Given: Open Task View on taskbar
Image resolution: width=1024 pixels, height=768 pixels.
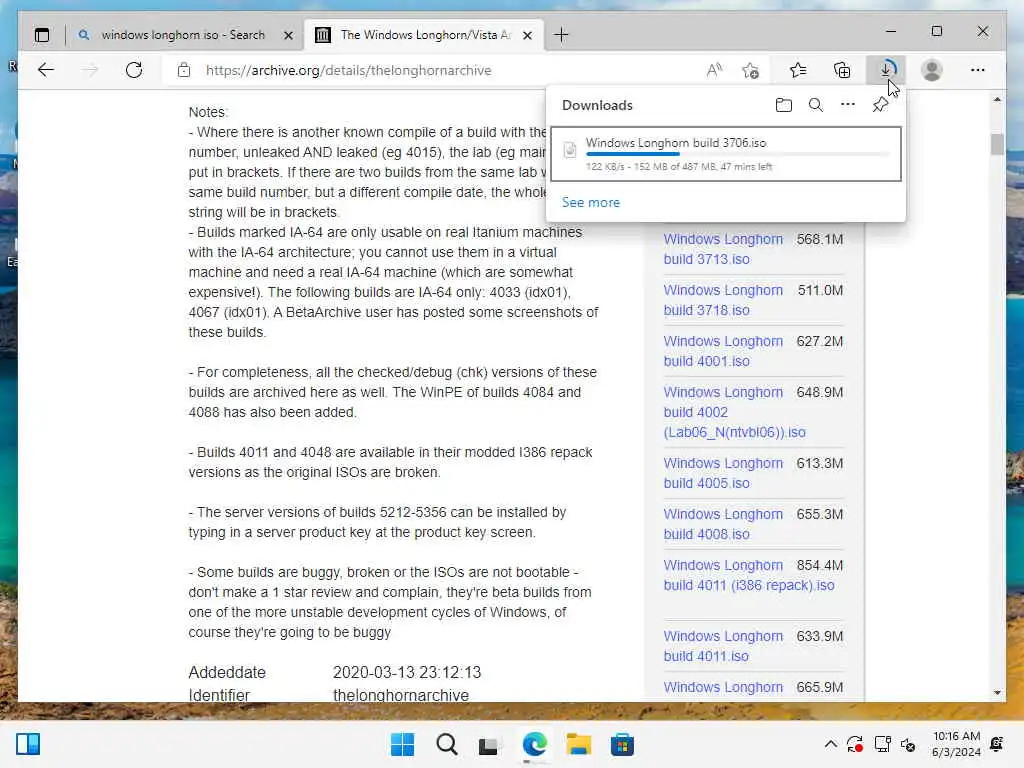Looking at the screenshot, I should pos(488,746).
